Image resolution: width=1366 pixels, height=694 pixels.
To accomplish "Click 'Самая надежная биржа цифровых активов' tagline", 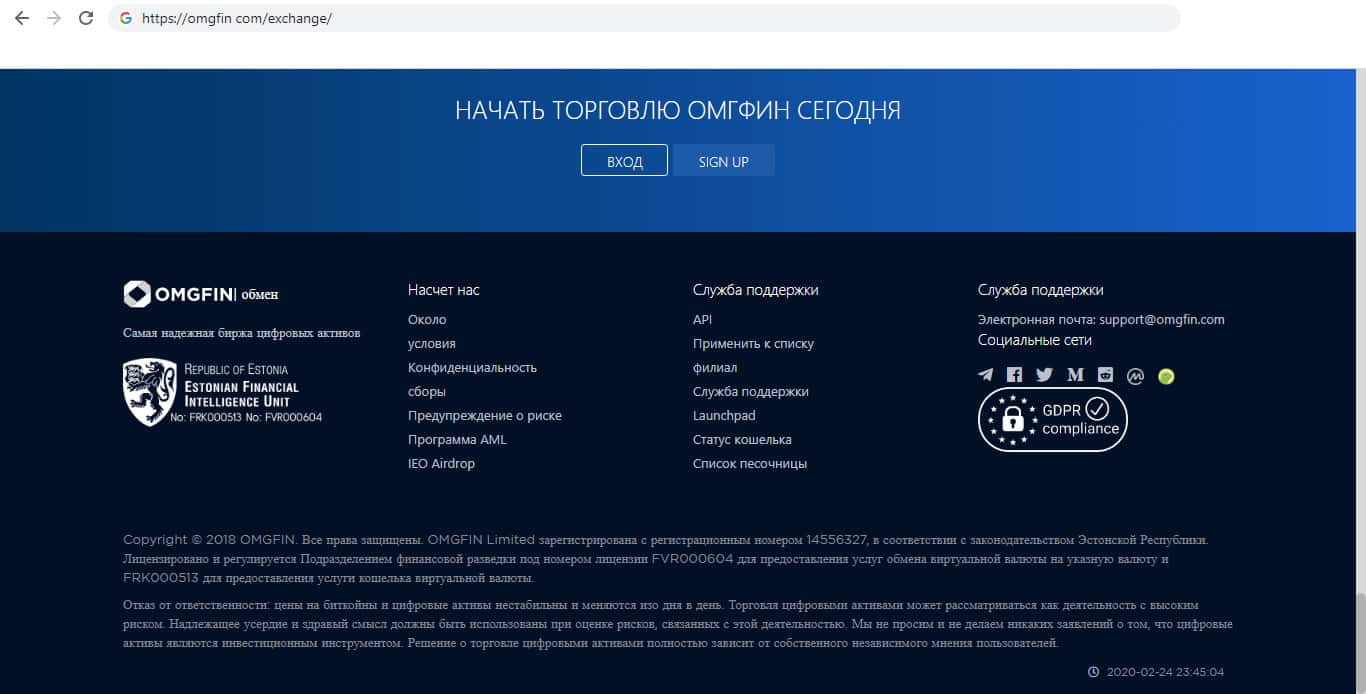I will (242, 333).
